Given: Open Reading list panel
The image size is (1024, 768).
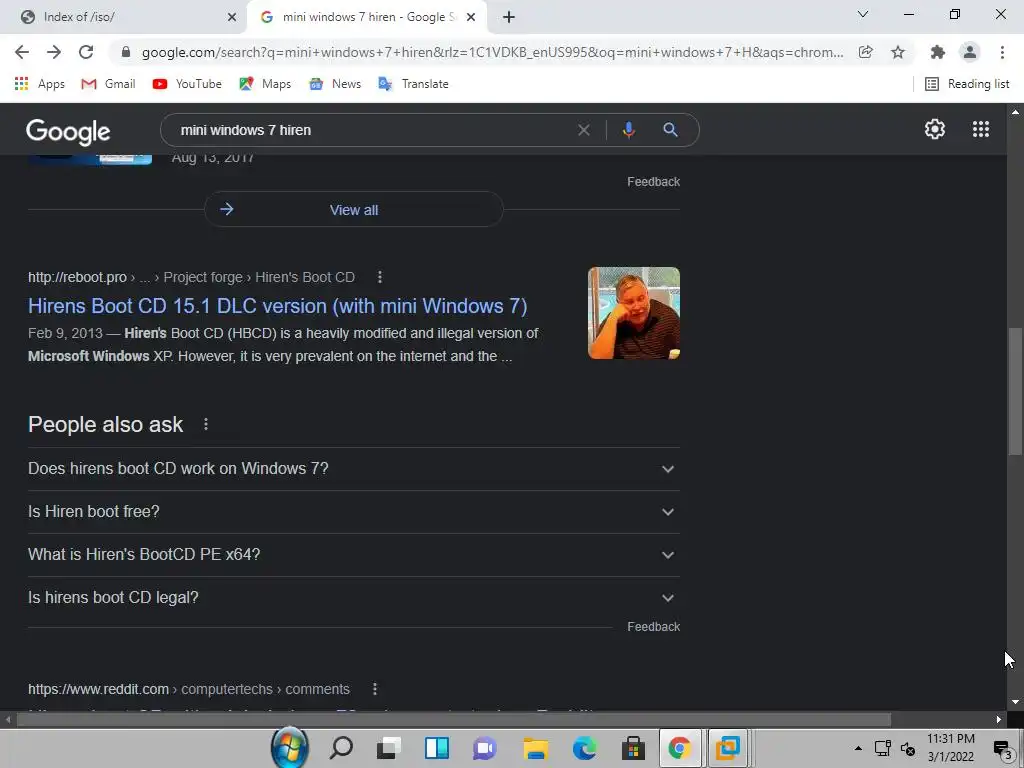Looking at the screenshot, I should (x=967, y=84).
